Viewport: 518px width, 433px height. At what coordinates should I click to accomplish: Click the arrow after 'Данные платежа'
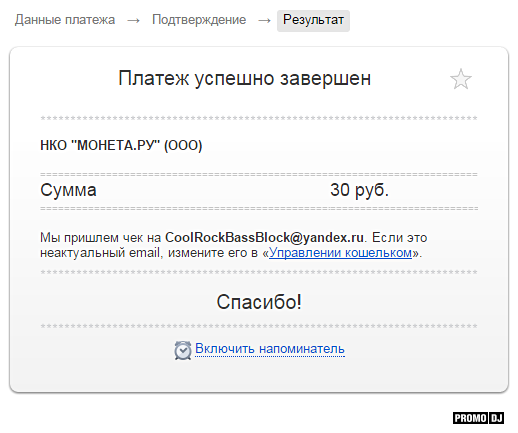click(x=133, y=21)
